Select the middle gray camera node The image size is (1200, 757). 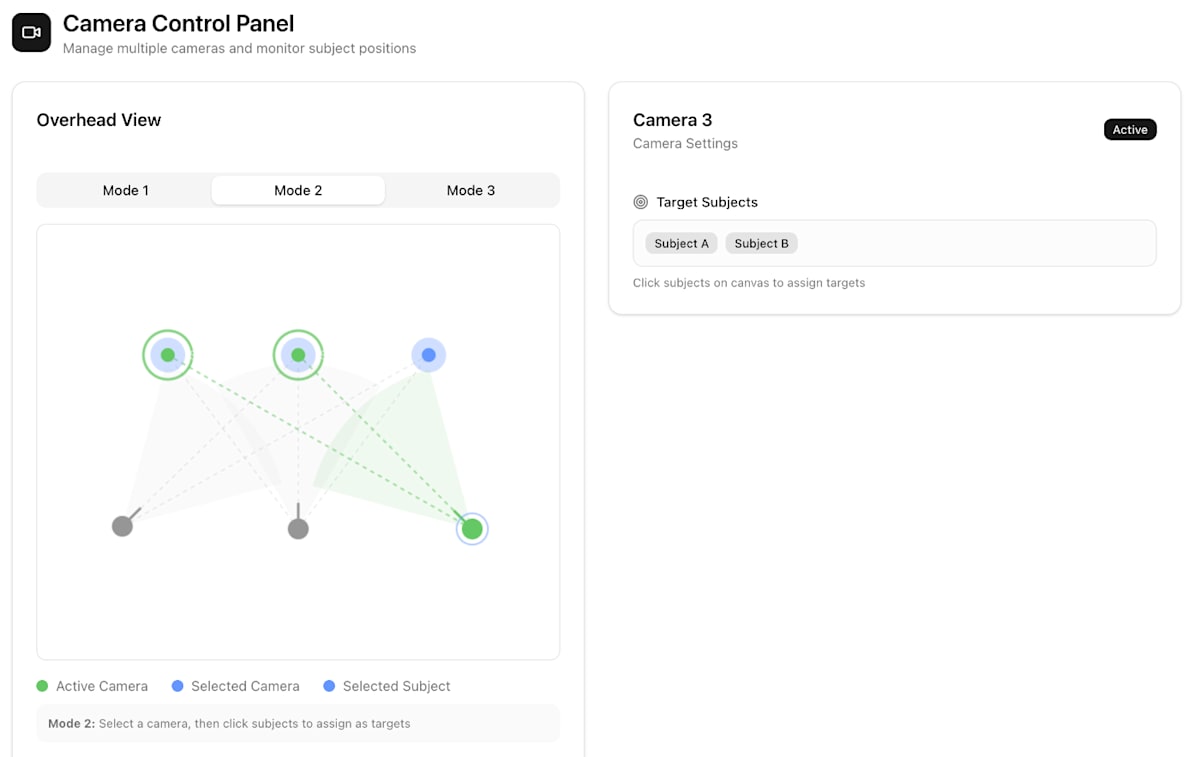(298, 529)
